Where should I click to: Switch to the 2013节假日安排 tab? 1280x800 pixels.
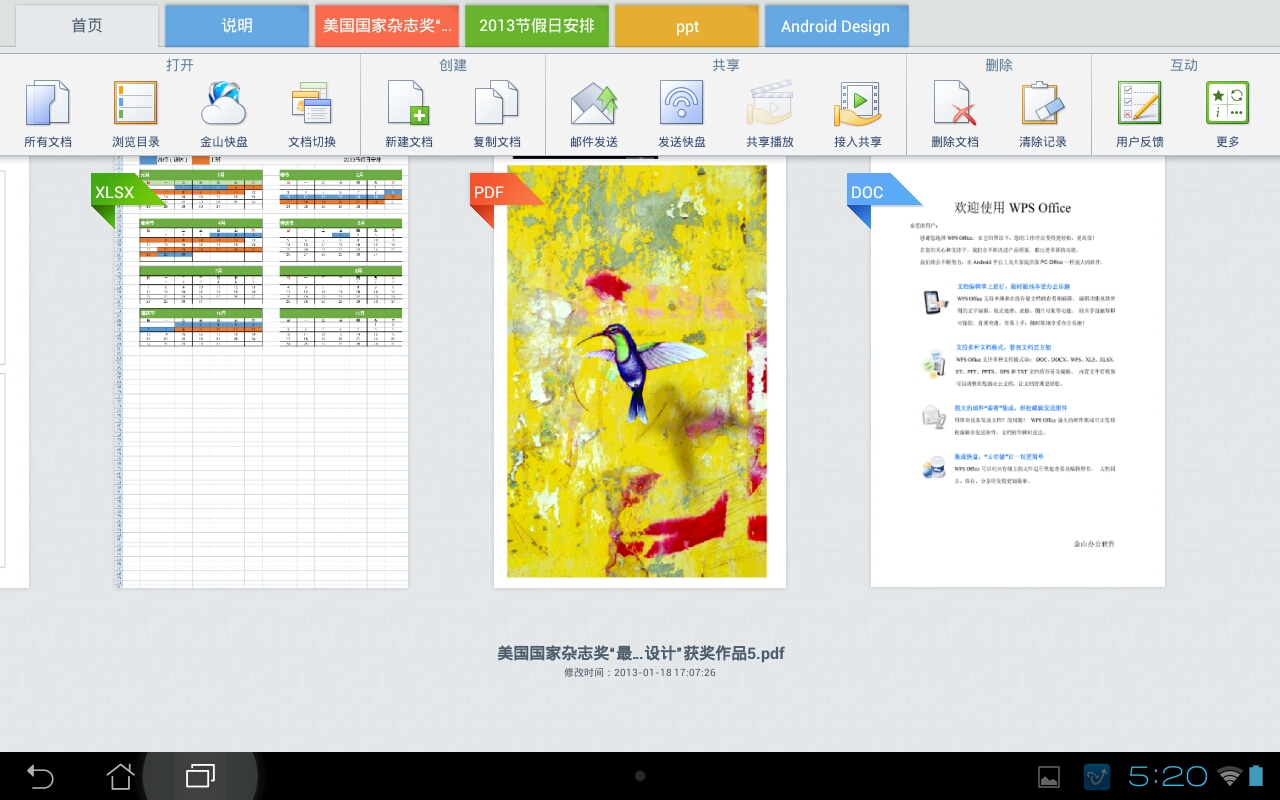pyautogui.click(x=537, y=26)
